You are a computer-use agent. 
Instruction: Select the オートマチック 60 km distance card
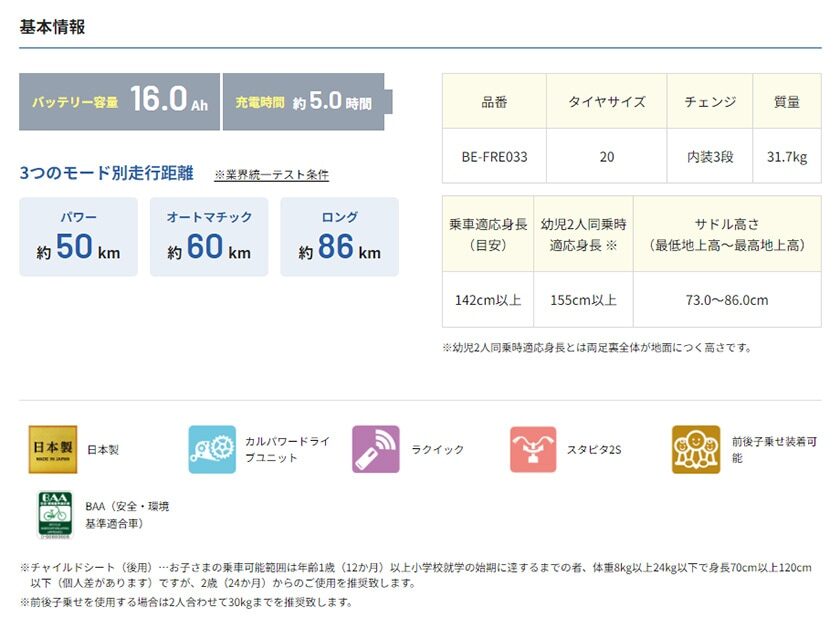pyautogui.click(x=209, y=237)
